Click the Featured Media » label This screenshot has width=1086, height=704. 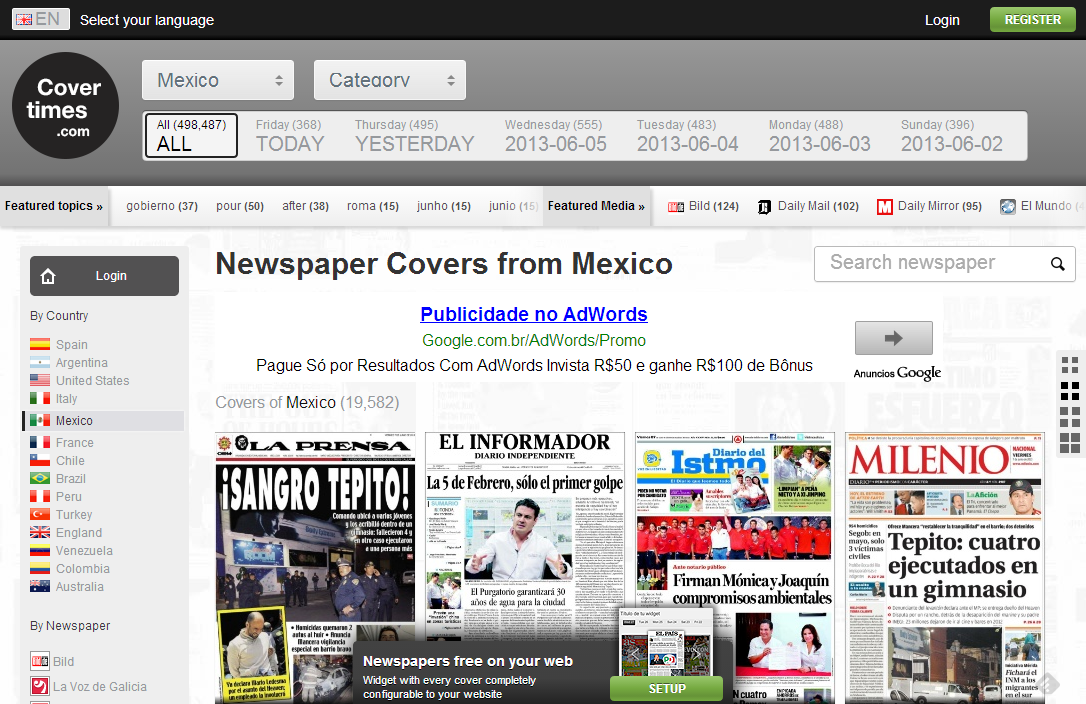pos(596,206)
